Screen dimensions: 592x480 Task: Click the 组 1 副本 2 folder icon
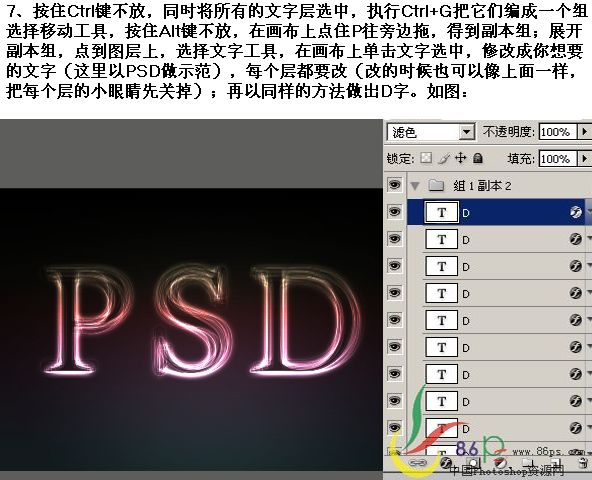(436, 185)
